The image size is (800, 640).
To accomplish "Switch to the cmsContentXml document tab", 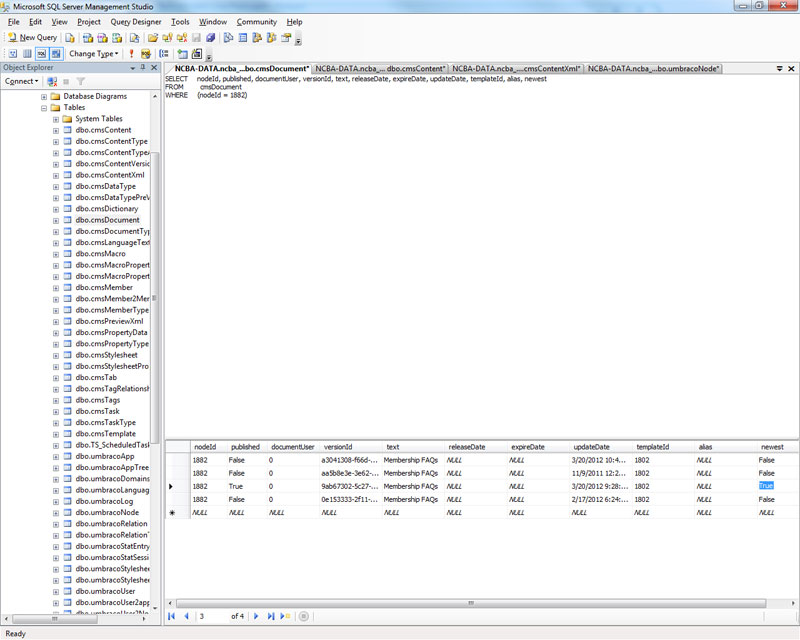I will pyautogui.click(x=516, y=68).
